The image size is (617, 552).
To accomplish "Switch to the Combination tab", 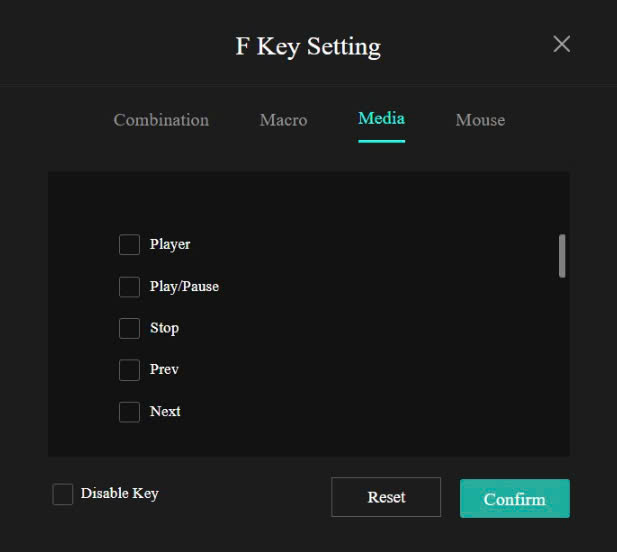I will (x=161, y=120).
